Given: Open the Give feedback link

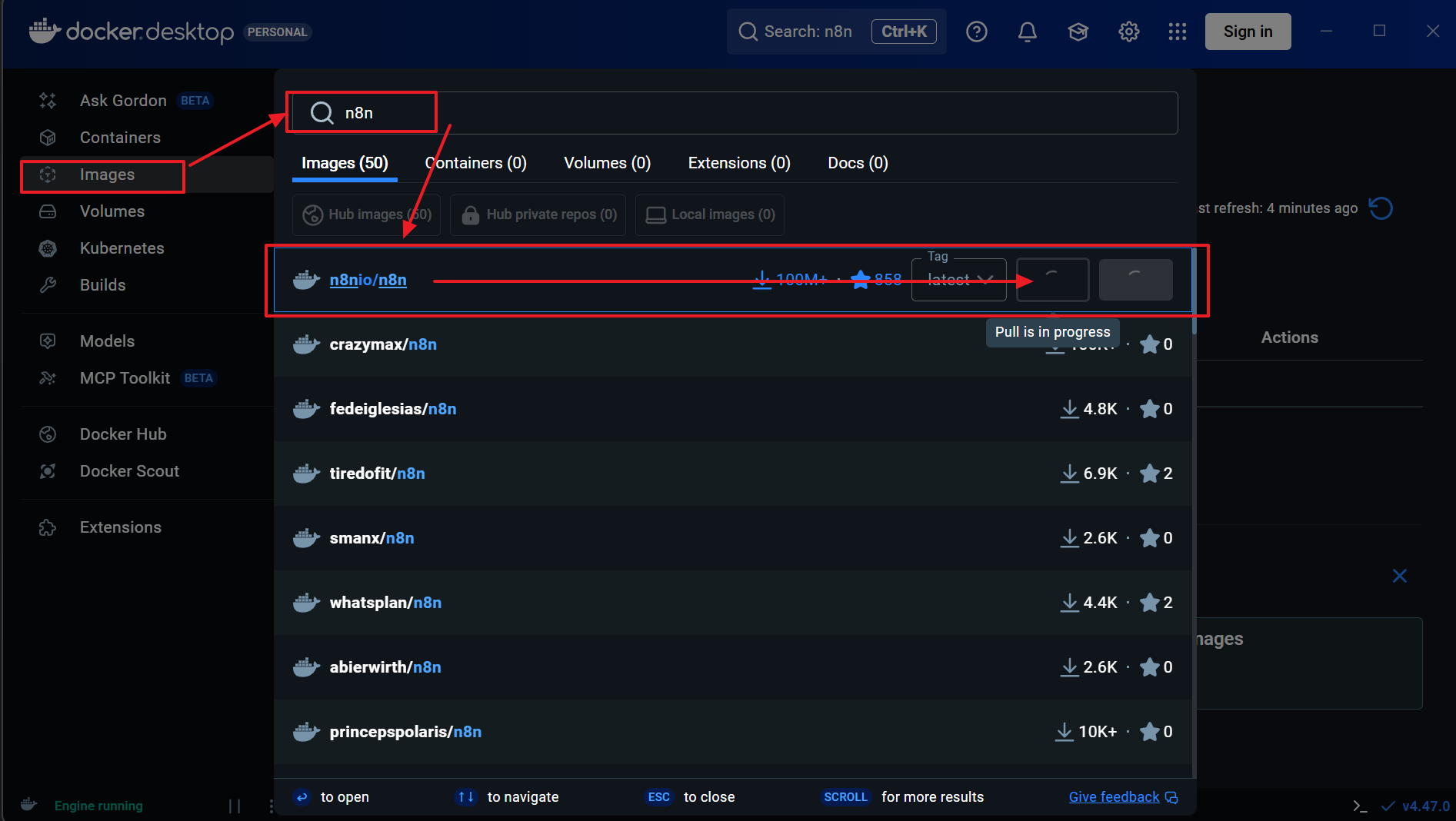Looking at the screenshot, I should pyautogui.click(x=1114, y=797).
